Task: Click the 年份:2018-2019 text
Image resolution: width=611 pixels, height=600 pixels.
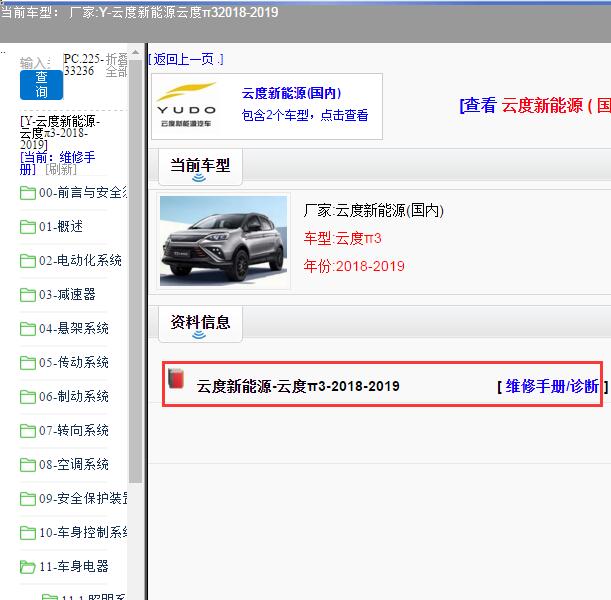Action: pyautogui.click(x=354, y=266)
